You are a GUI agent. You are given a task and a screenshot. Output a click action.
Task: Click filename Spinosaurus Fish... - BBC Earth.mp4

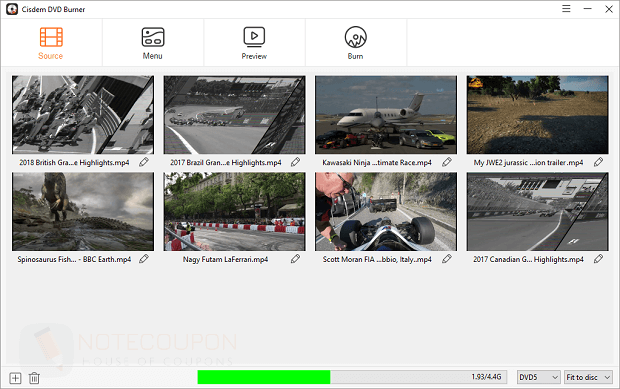point(74,259)
